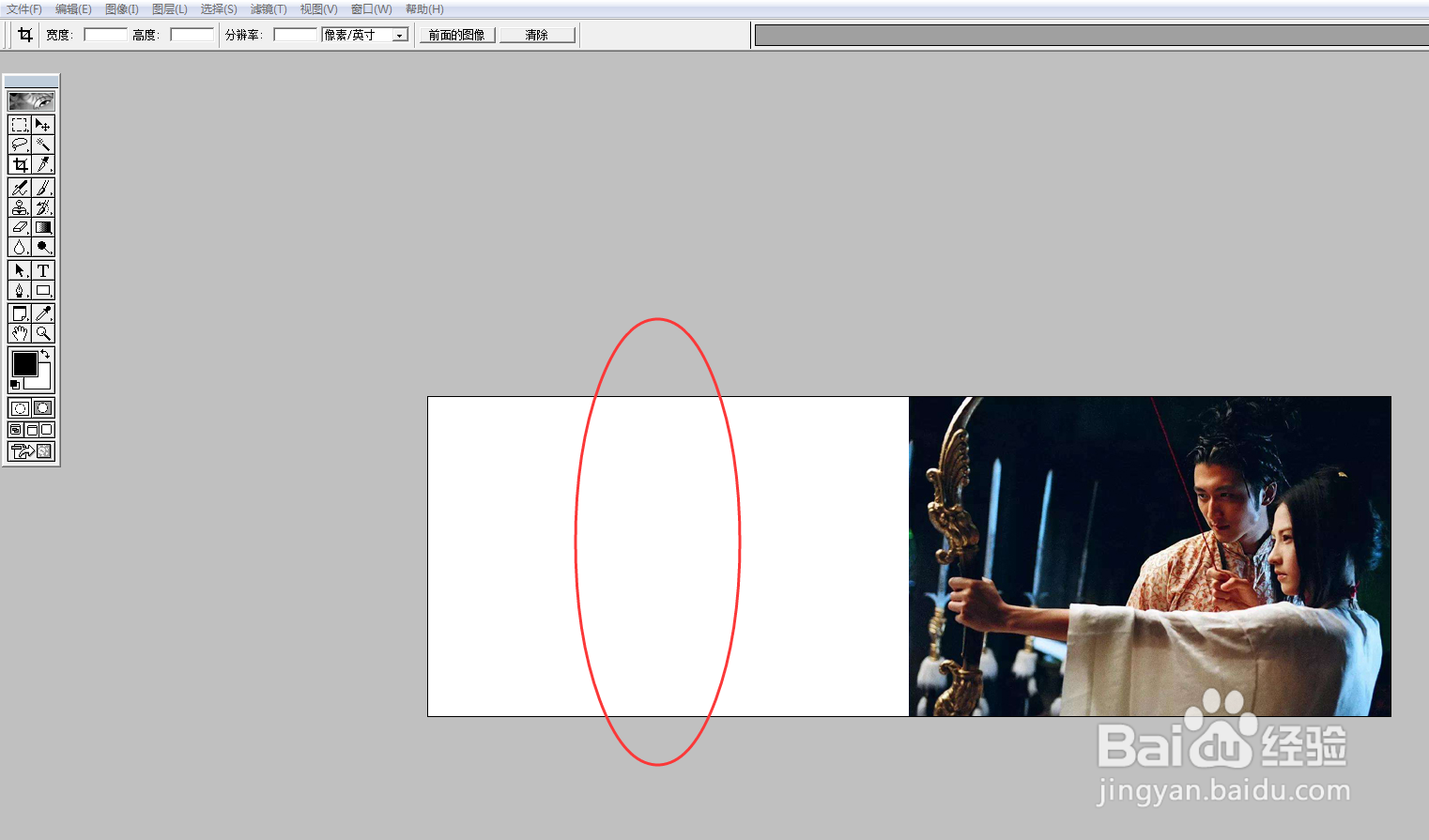Select the Move tool
The height and width of the screenshot is (840, 1429).
[x=43, y=125]
